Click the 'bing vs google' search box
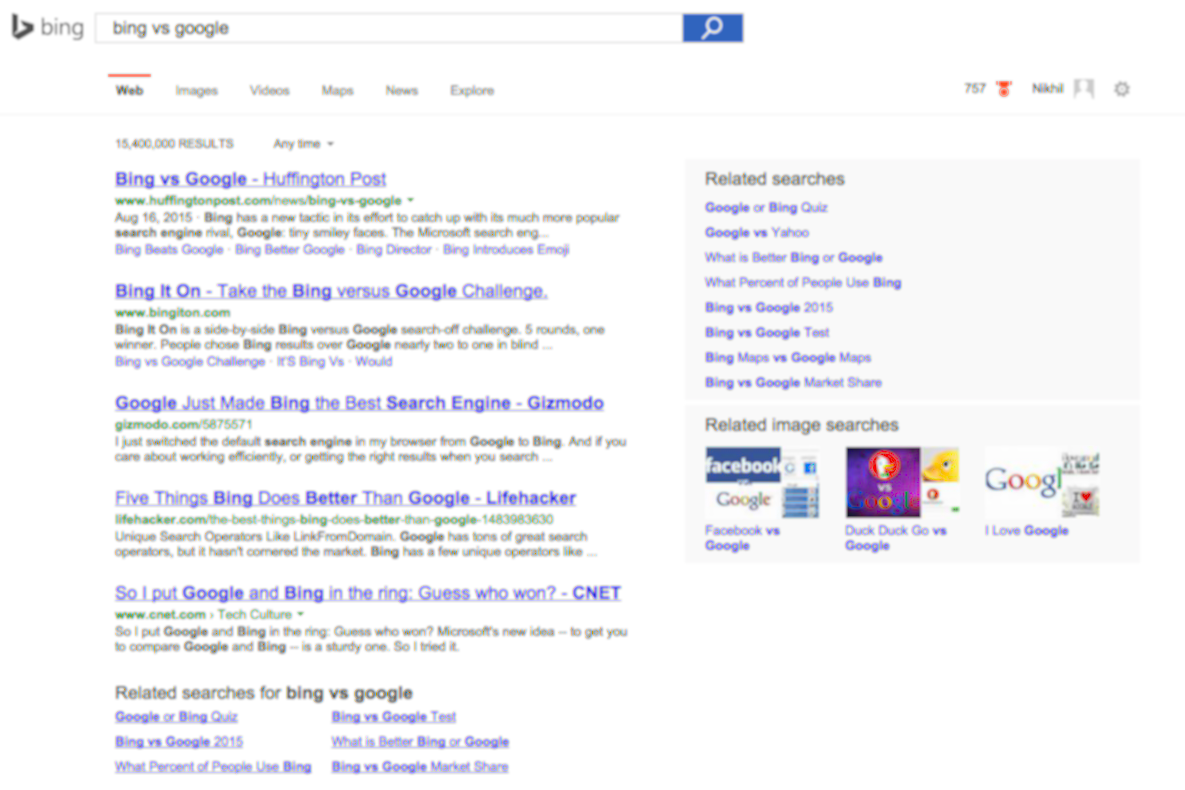Image resolution: width=1185 pixels, height=790 pixels. pyautogui.click(x=388, y=28)
